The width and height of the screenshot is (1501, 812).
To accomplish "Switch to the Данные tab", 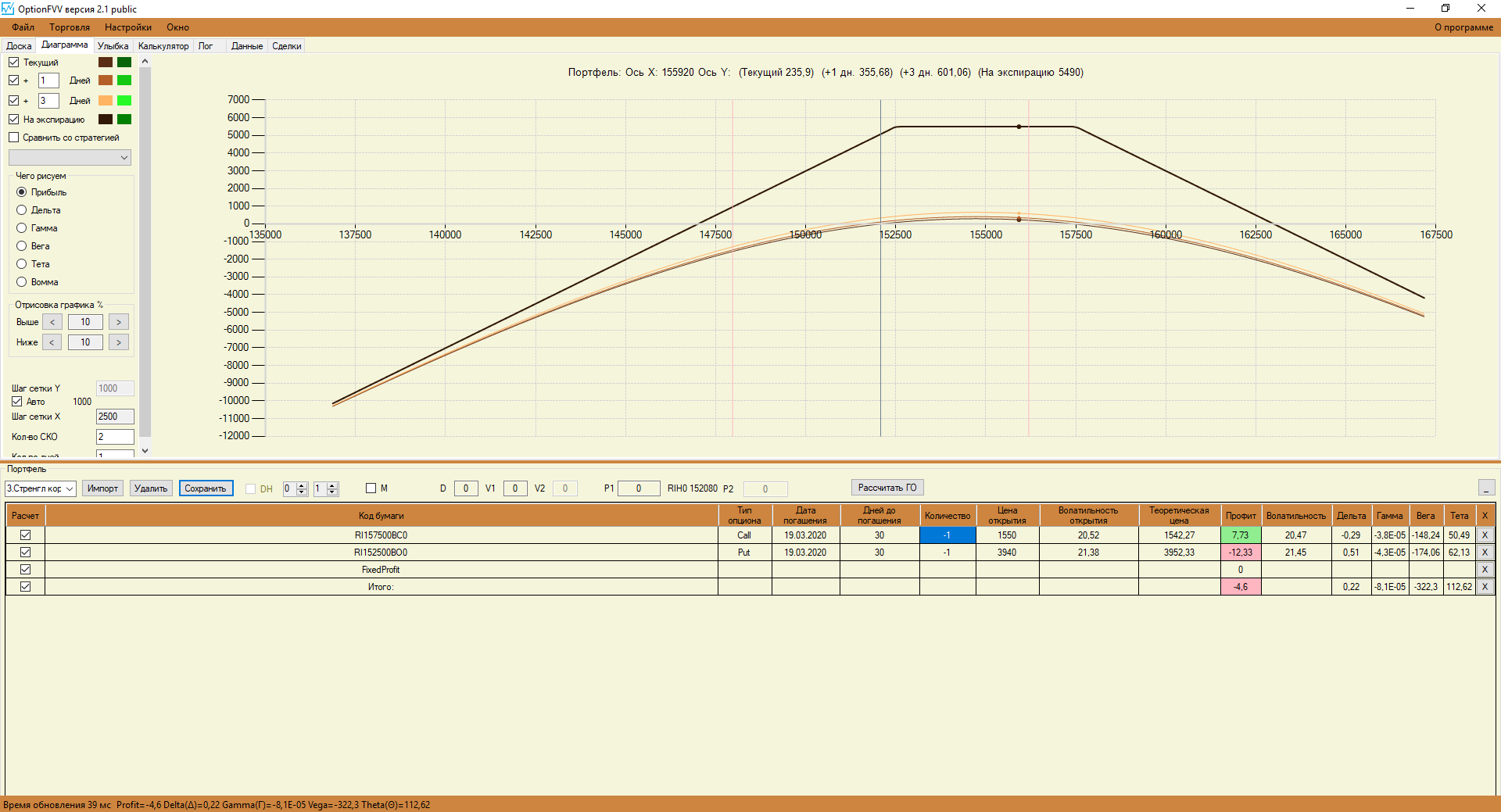I will point(247,46).
